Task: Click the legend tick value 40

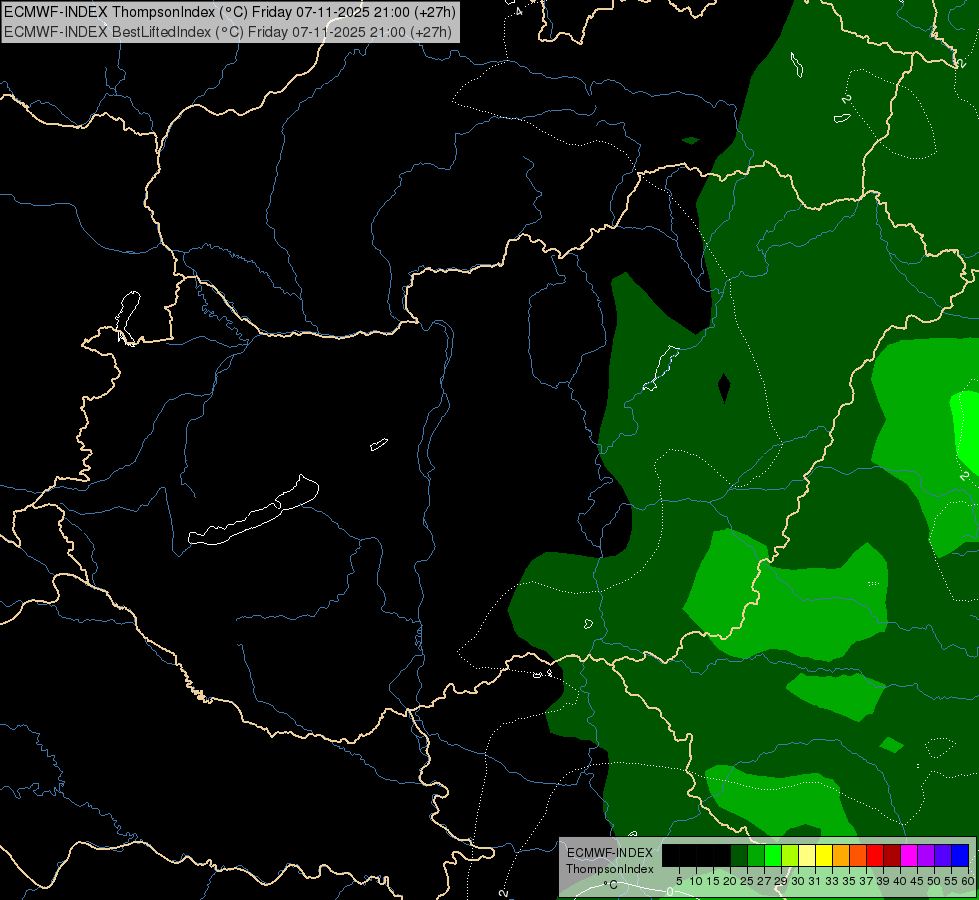Action: 900,881
